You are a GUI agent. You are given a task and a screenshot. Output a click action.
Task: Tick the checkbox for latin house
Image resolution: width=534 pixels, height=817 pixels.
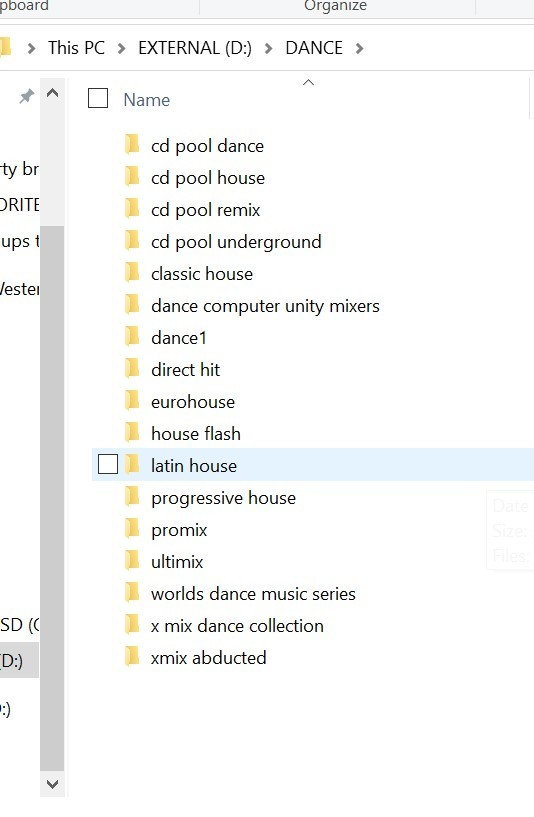(x=108, y=464)
